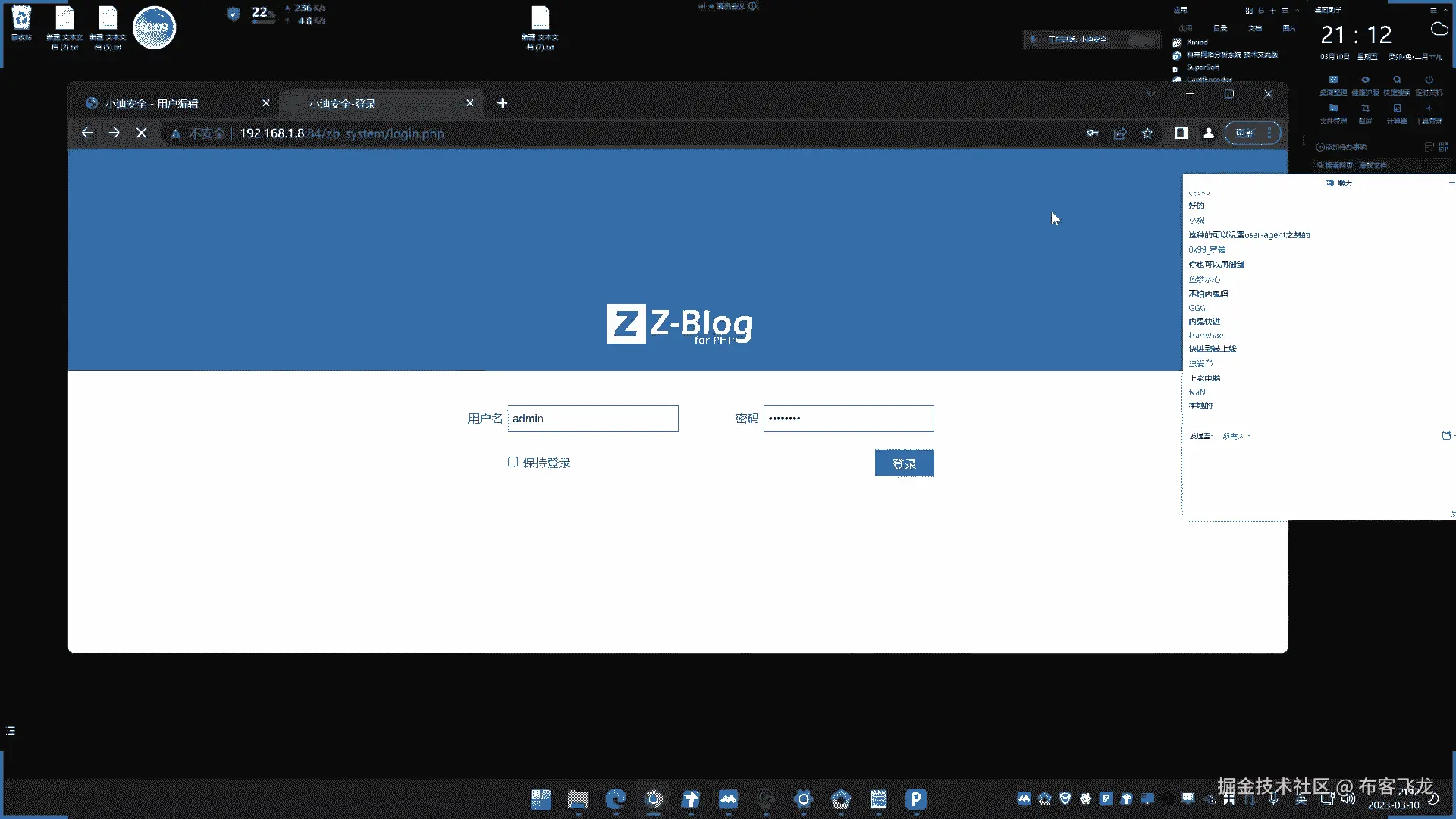Focus the 密码 password input field
1456x819 pixels.
848,419
